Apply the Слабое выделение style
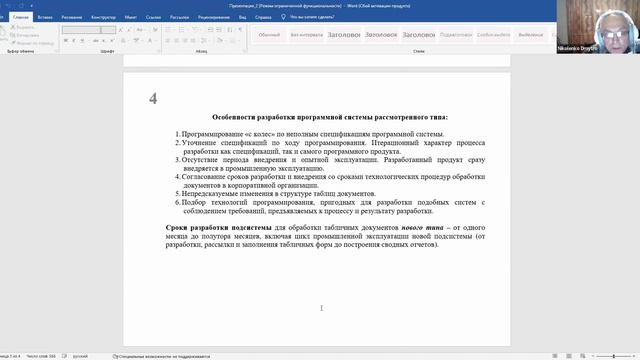The height and width of the screenshot is (360, 640). pos(493,35)
